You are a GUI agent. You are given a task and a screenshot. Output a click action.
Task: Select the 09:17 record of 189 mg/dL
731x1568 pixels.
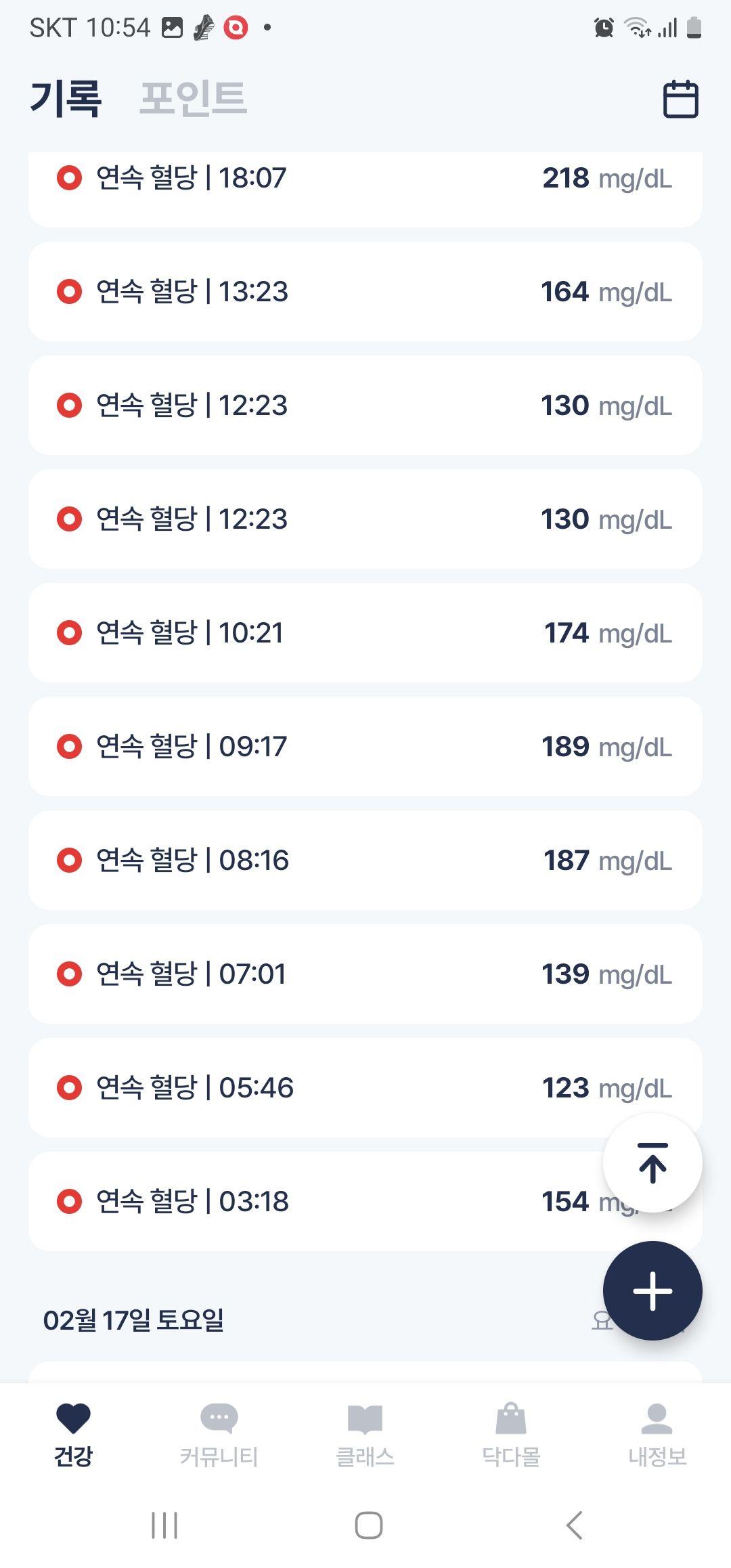tap(365, 747)
